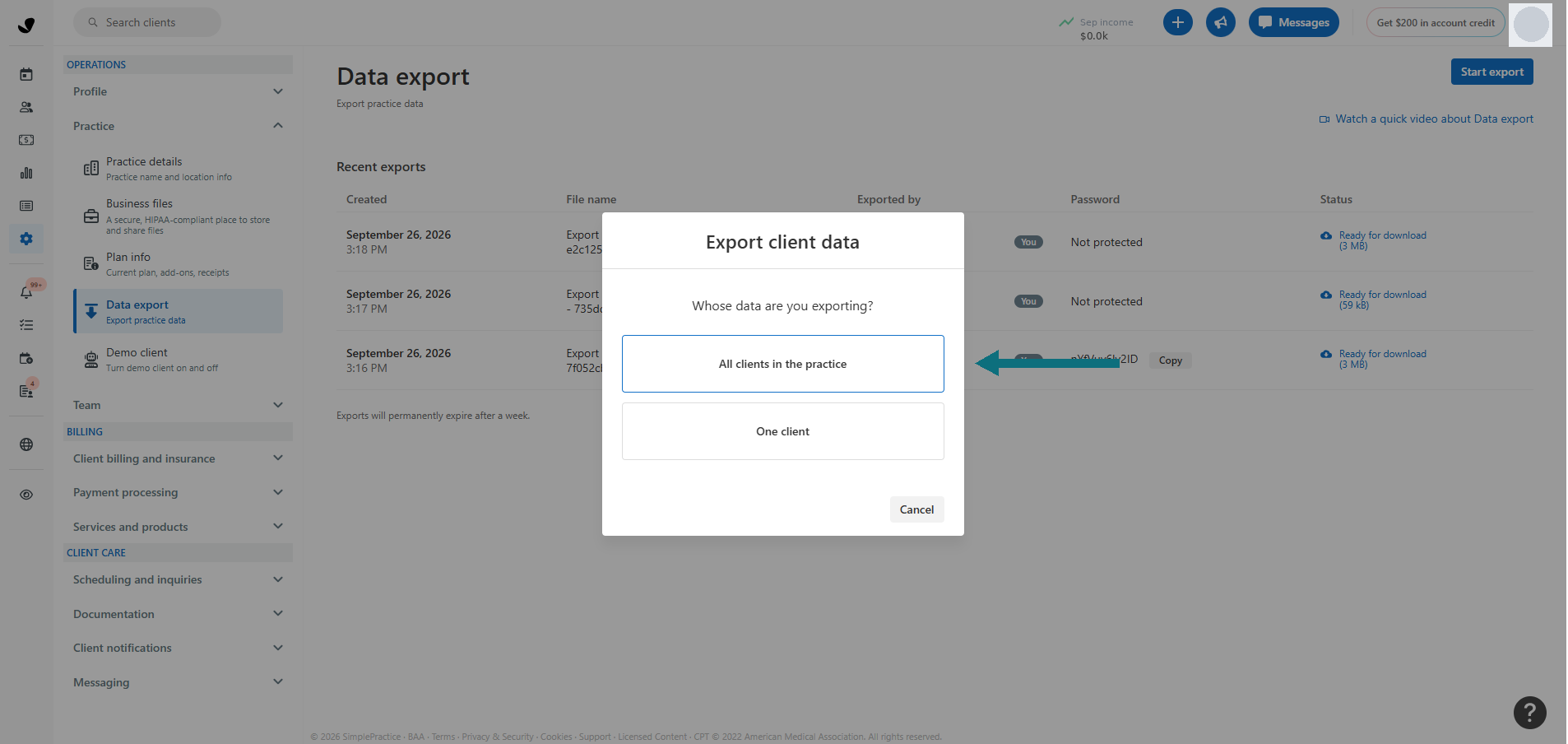The image size is (1568, 744).
Task: Select One client option
Action: 782,431
